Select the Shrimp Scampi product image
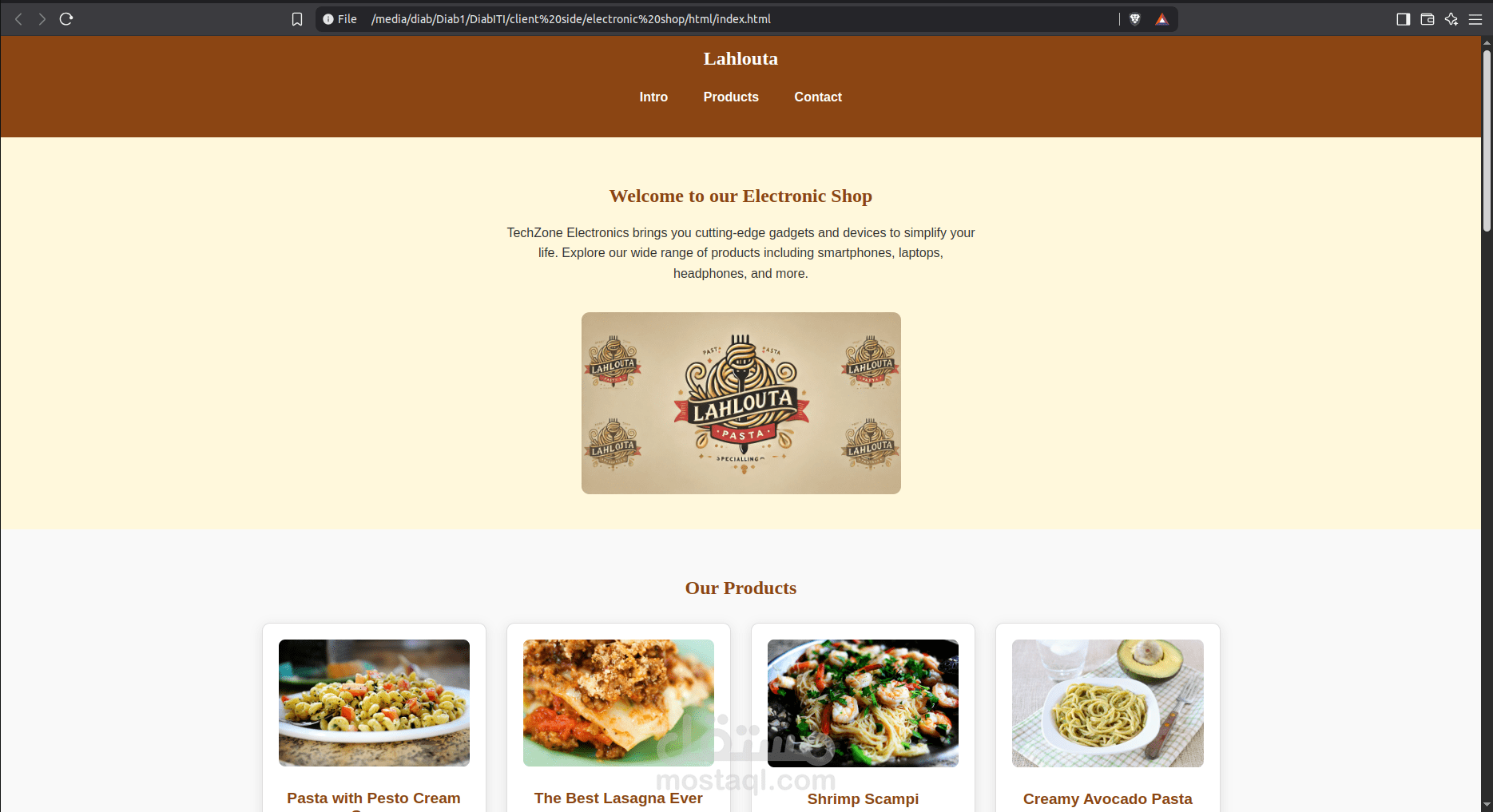Viewport: 1493px width, 812px height. click(863, 703)
